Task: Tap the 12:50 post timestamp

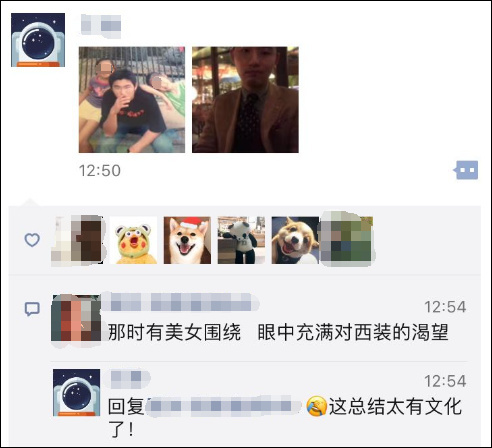Action: [100, 171]
